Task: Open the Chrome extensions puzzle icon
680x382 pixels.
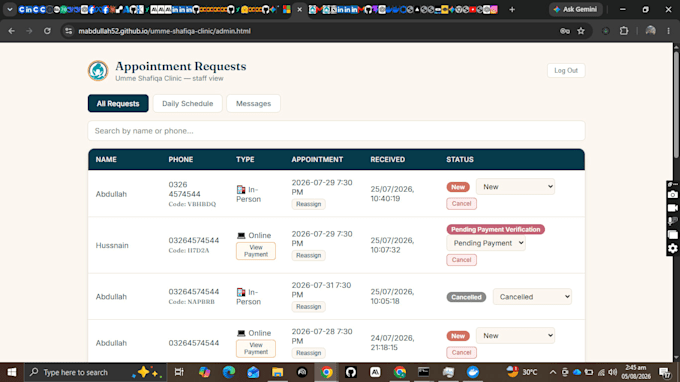Action: [624, 31]
